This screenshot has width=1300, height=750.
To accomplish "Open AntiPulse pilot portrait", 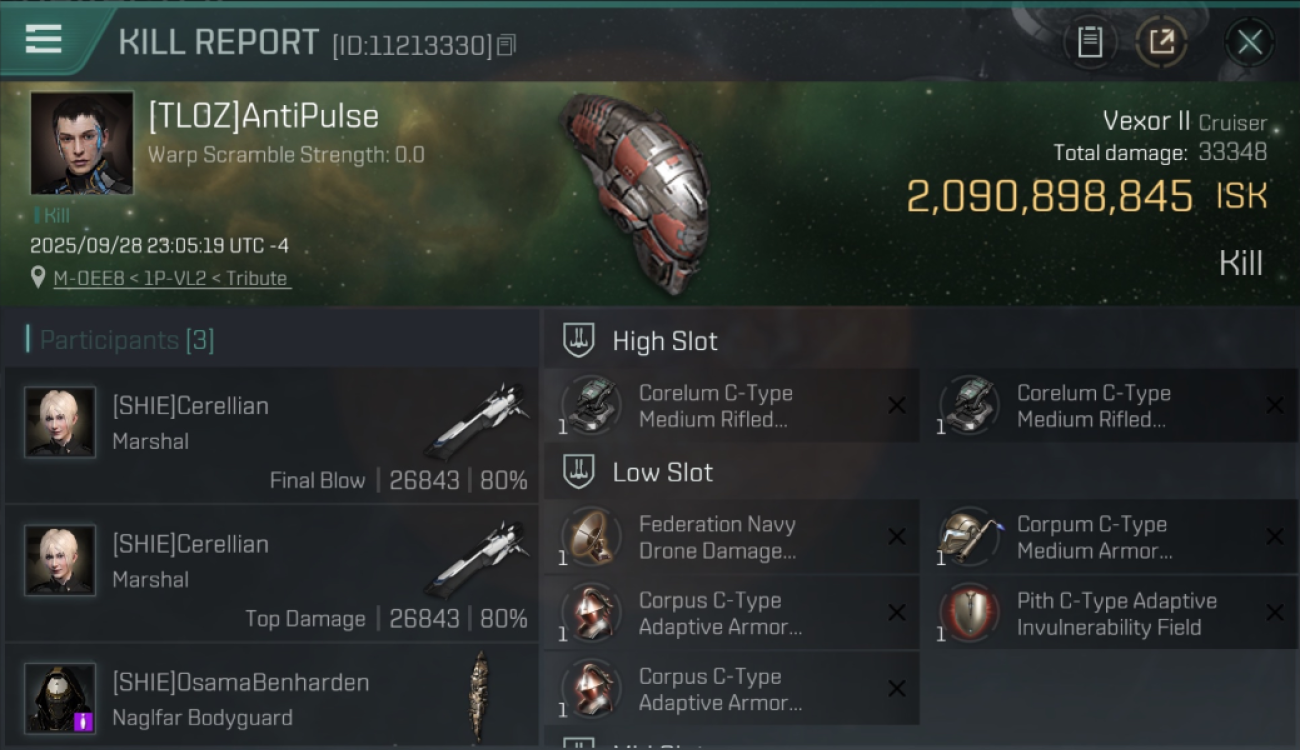I will coord(81,143).
